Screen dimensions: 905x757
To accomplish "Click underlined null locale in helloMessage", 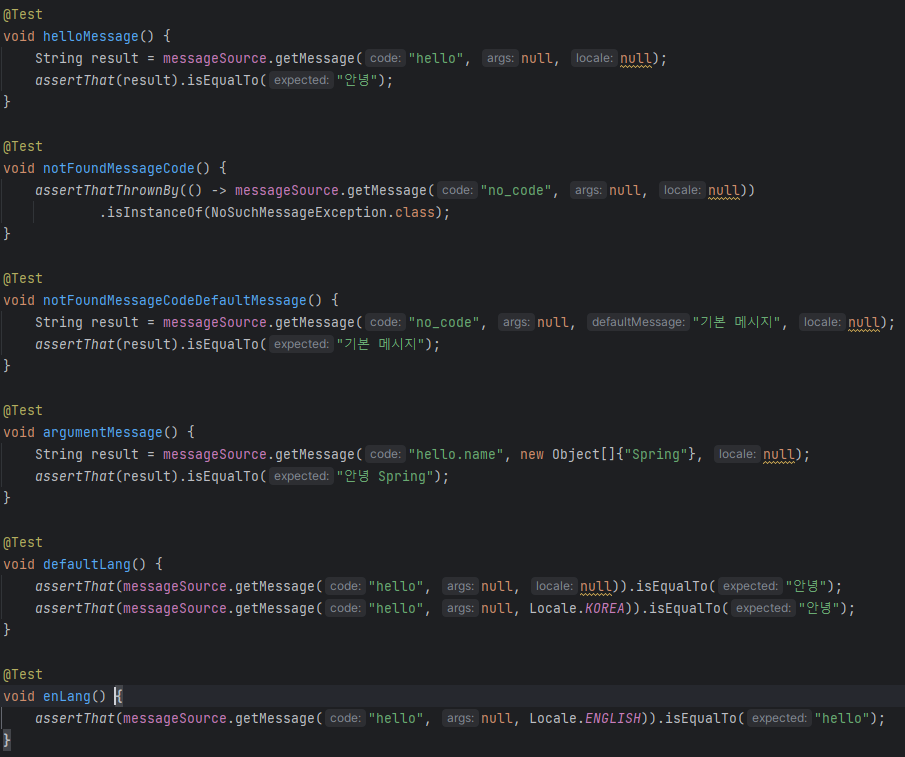I will pyautogui.click(x=636, y=58).
